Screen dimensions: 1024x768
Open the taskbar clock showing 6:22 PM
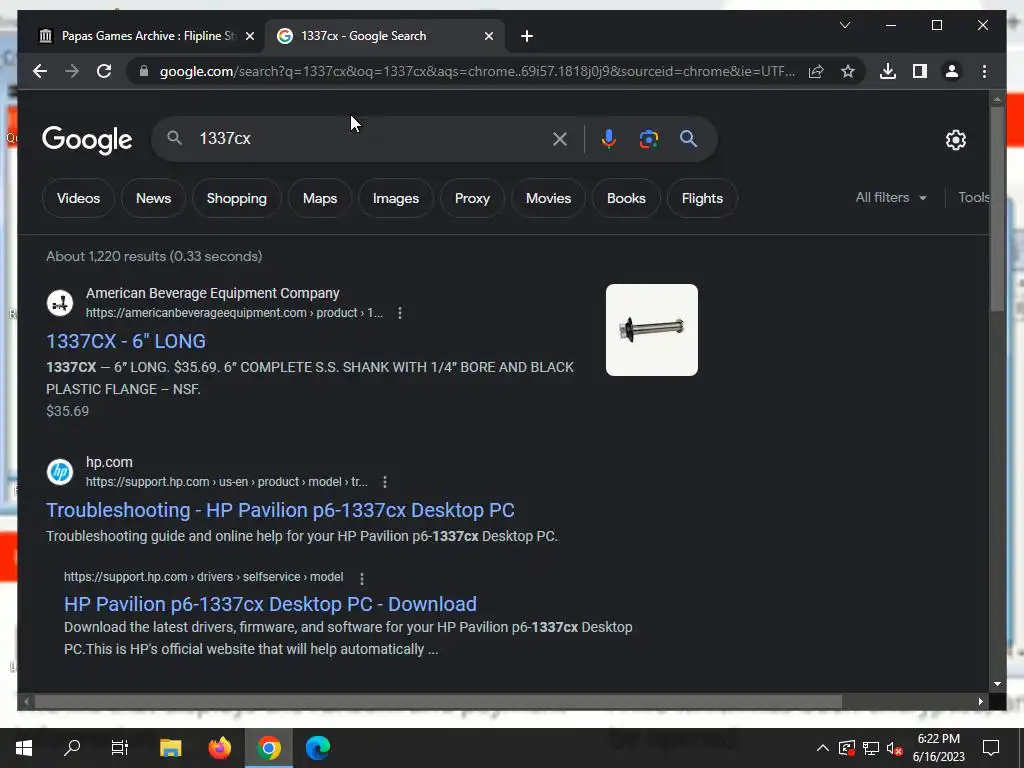938,748
